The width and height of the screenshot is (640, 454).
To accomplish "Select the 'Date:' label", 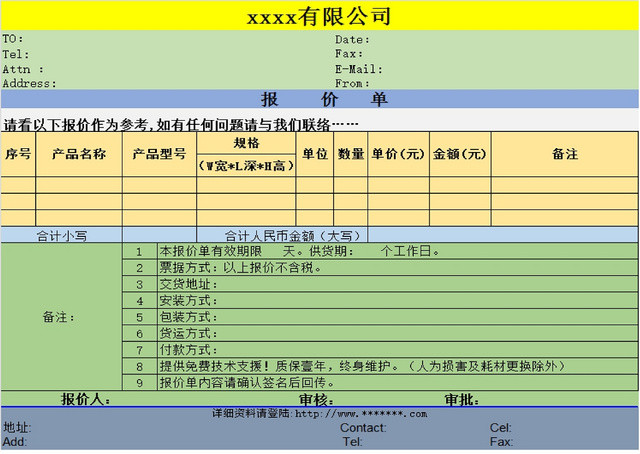I will pyautogui.click(x=352, y=40).
